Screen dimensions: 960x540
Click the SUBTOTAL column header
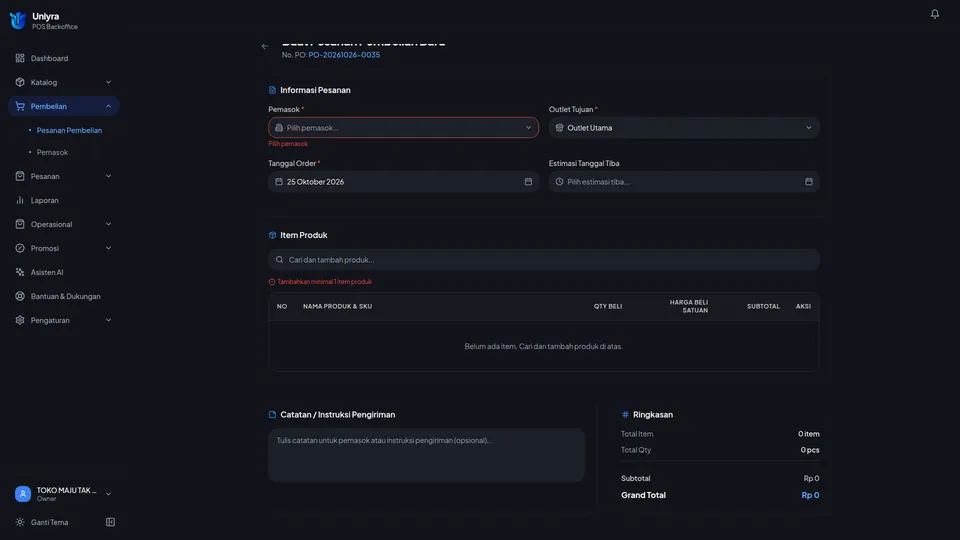pyautogui.click(x=763, y=306)
